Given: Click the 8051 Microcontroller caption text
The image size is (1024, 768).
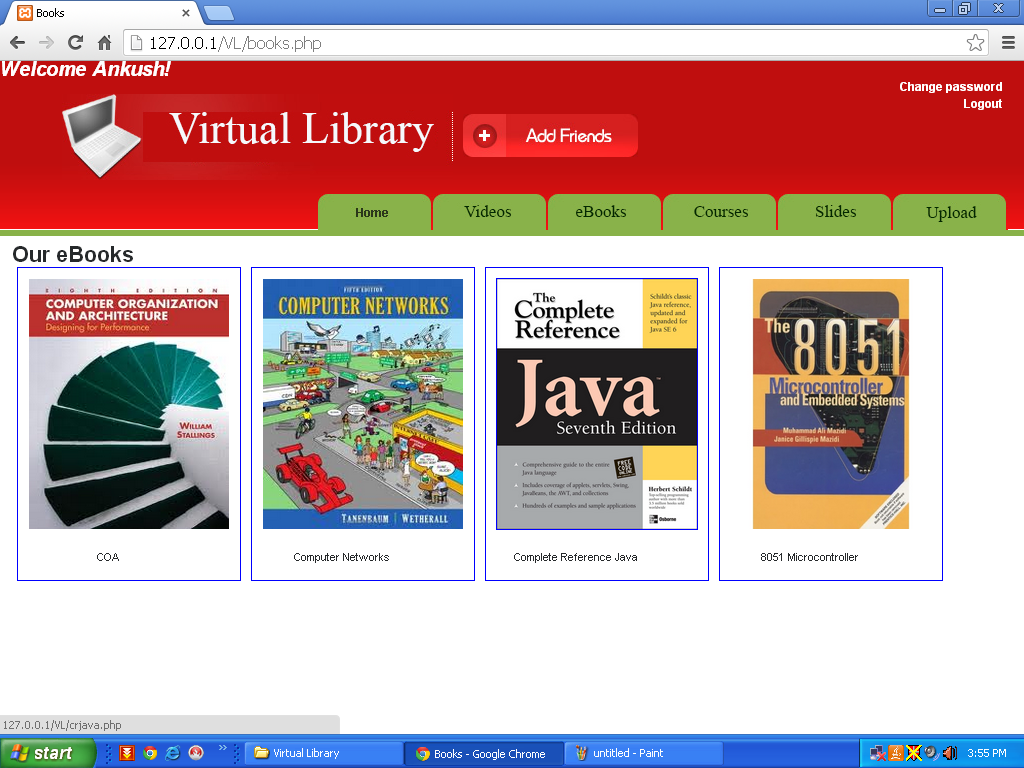Looking at the screenshot, I should coord(809,557).
